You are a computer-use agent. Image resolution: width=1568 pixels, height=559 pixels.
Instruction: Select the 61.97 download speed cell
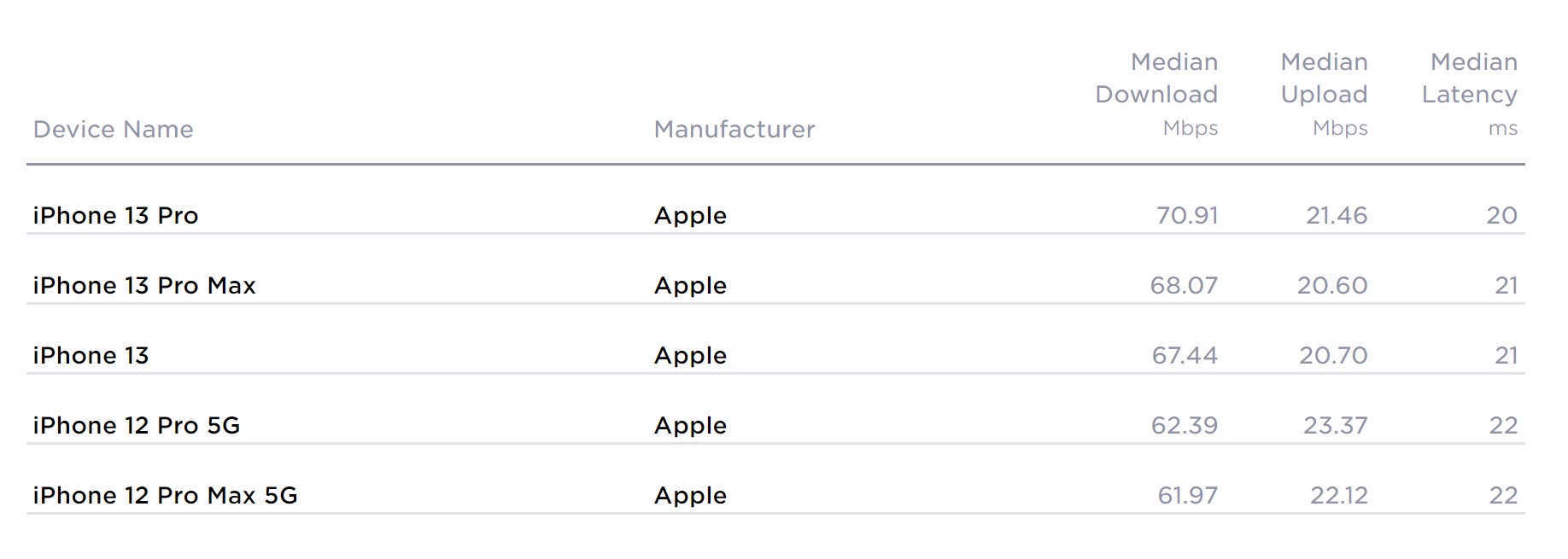(x=1188, y=495)
